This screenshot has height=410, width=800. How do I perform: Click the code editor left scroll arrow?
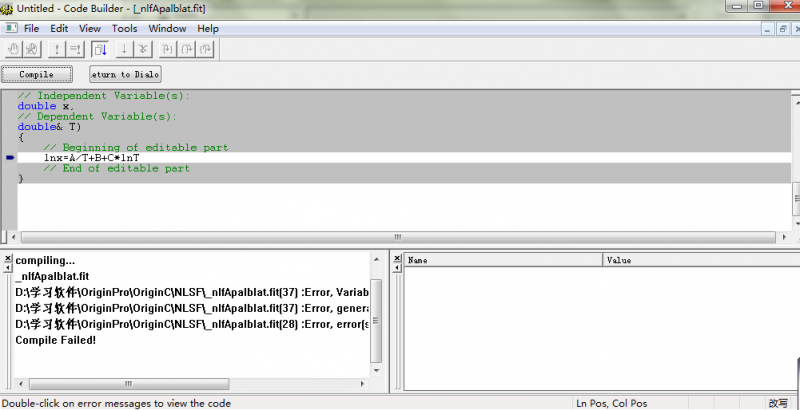tap(13, 237)
